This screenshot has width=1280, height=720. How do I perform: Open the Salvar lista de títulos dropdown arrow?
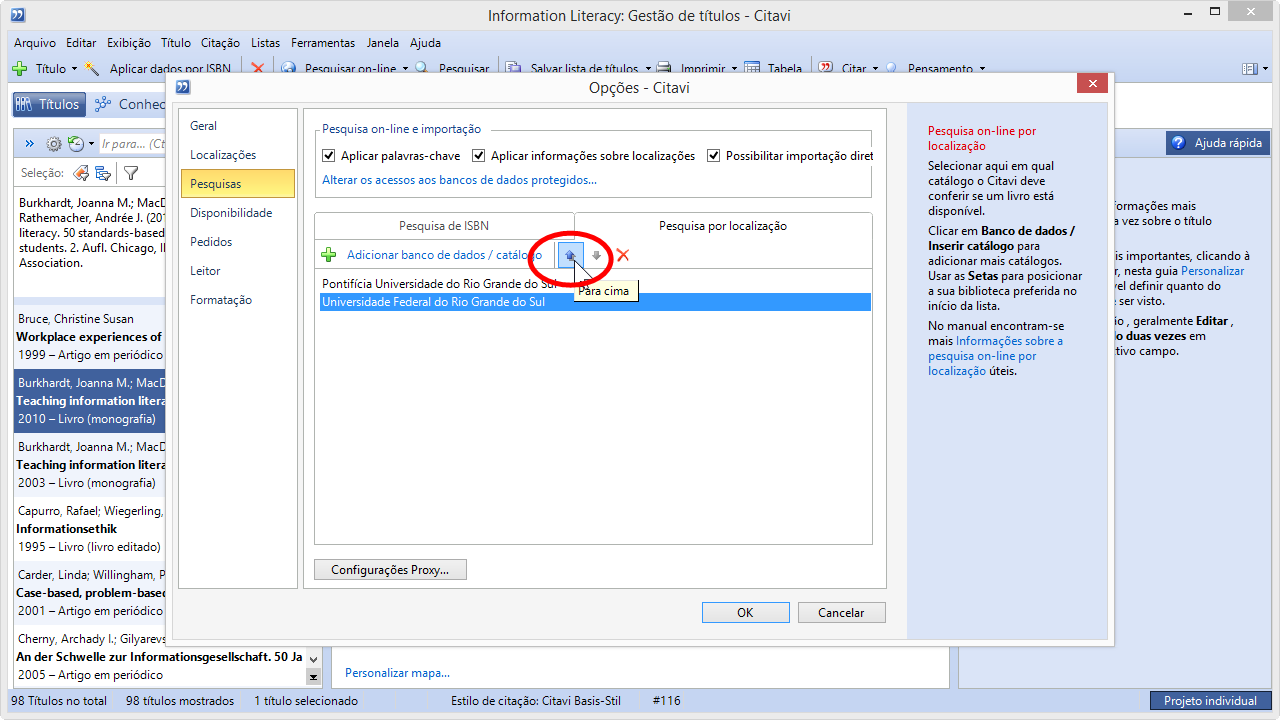[647, 69]
